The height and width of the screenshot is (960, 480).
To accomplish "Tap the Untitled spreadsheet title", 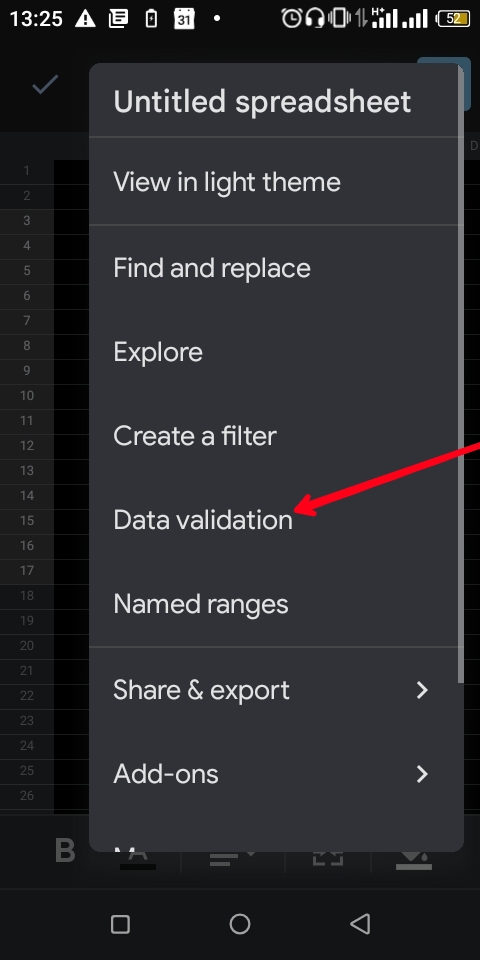I will point(262,102).
